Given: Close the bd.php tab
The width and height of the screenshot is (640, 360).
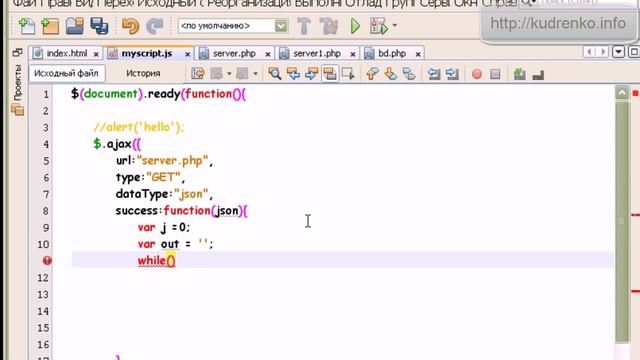Looking at the screenshot, I should [418, 54].
